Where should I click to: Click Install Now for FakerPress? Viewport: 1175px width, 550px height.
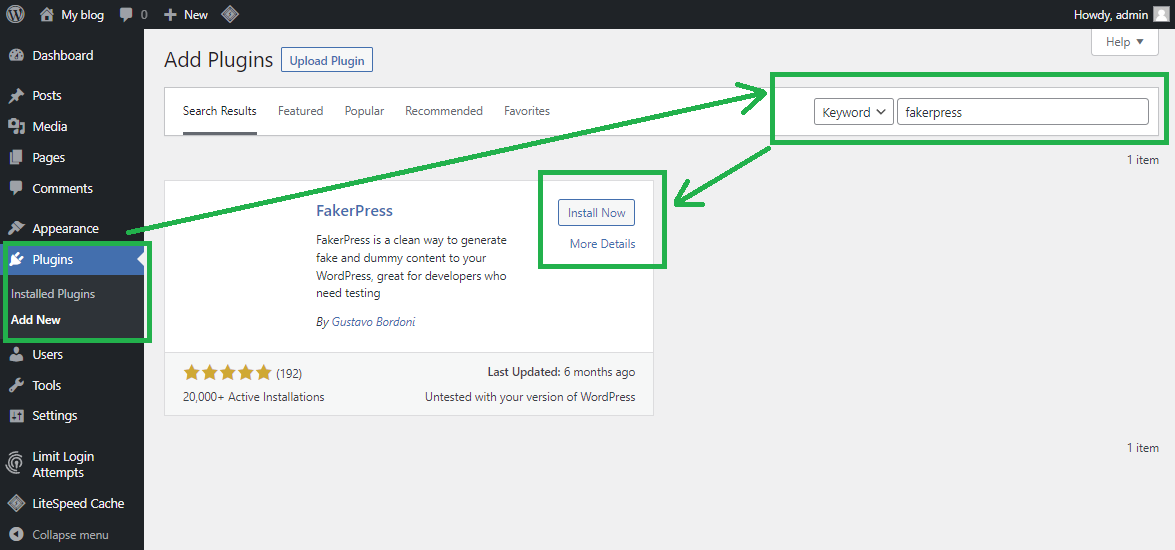pyautogui.click(x=596, y=213)
